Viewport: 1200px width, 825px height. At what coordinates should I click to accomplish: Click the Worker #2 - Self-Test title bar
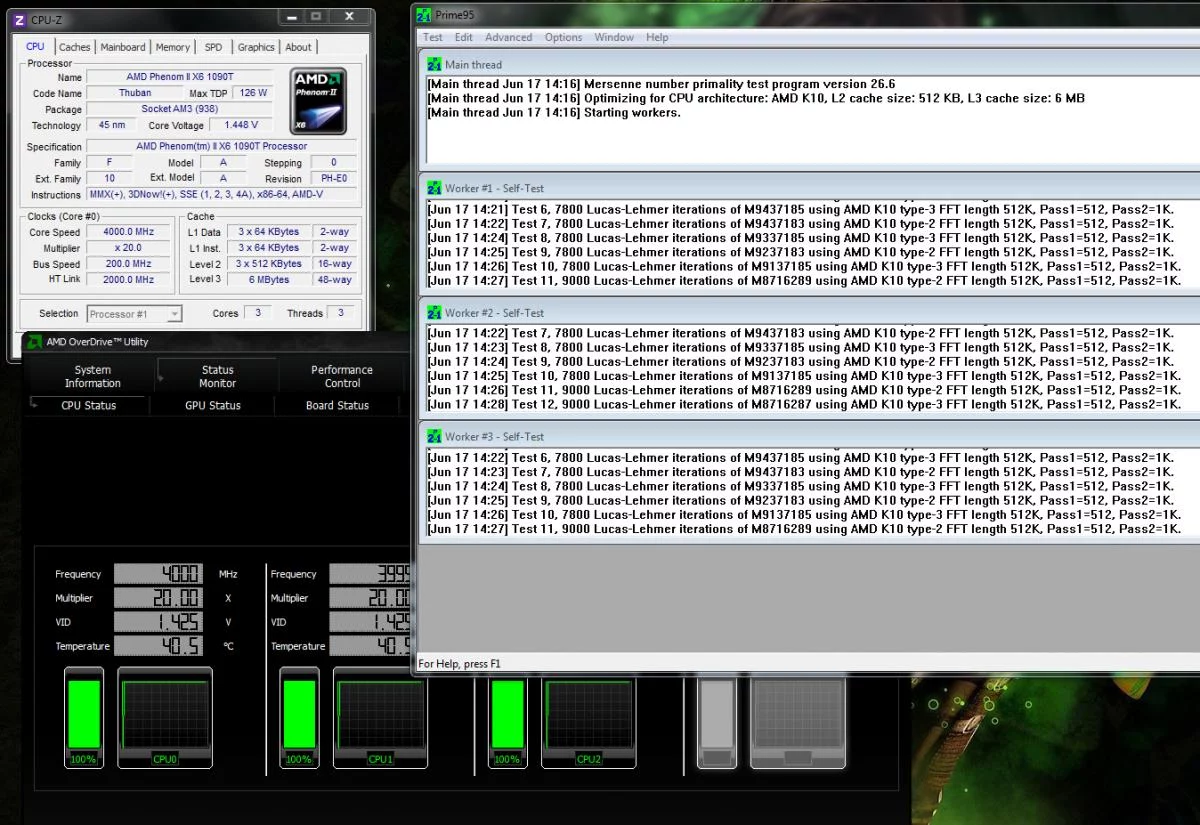810,313
